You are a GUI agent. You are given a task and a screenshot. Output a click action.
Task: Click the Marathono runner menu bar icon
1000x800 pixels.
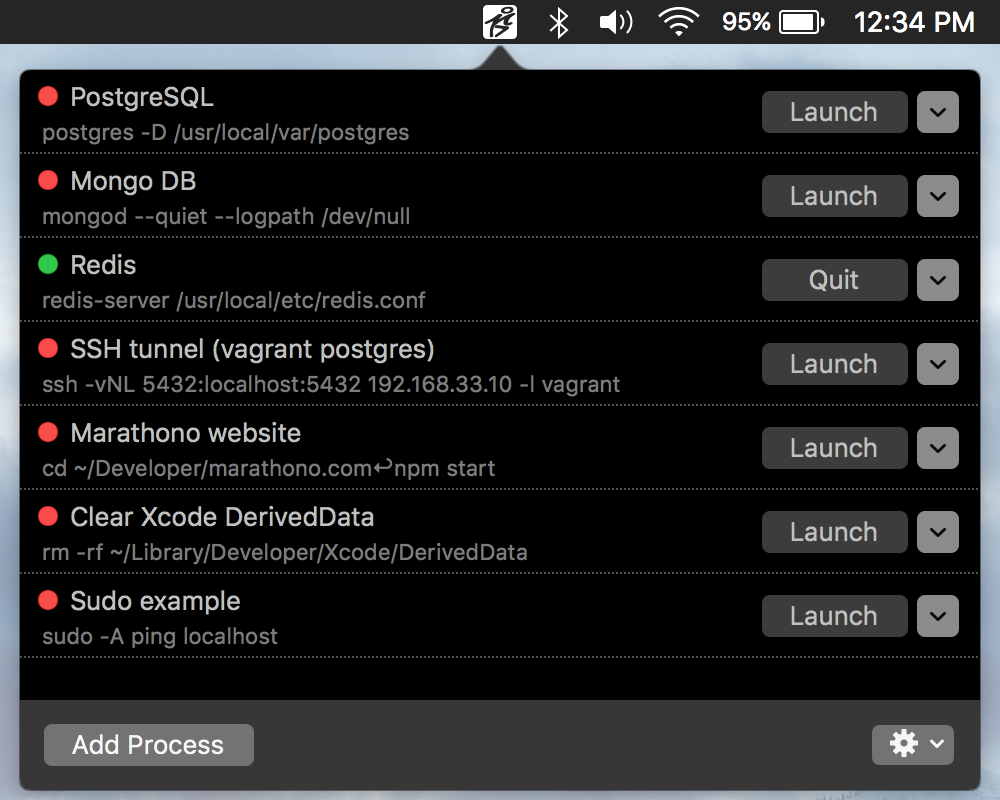coord(499,22)
